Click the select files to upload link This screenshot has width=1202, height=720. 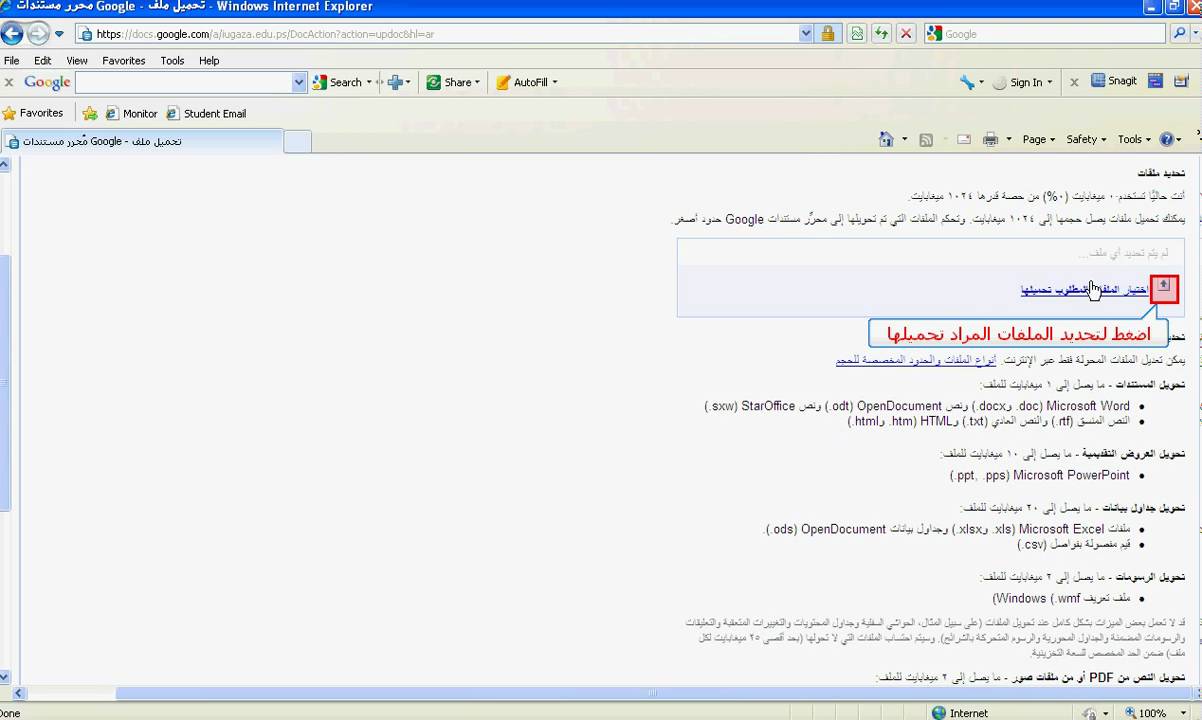pyautogui.click(x=1084, y=290)
